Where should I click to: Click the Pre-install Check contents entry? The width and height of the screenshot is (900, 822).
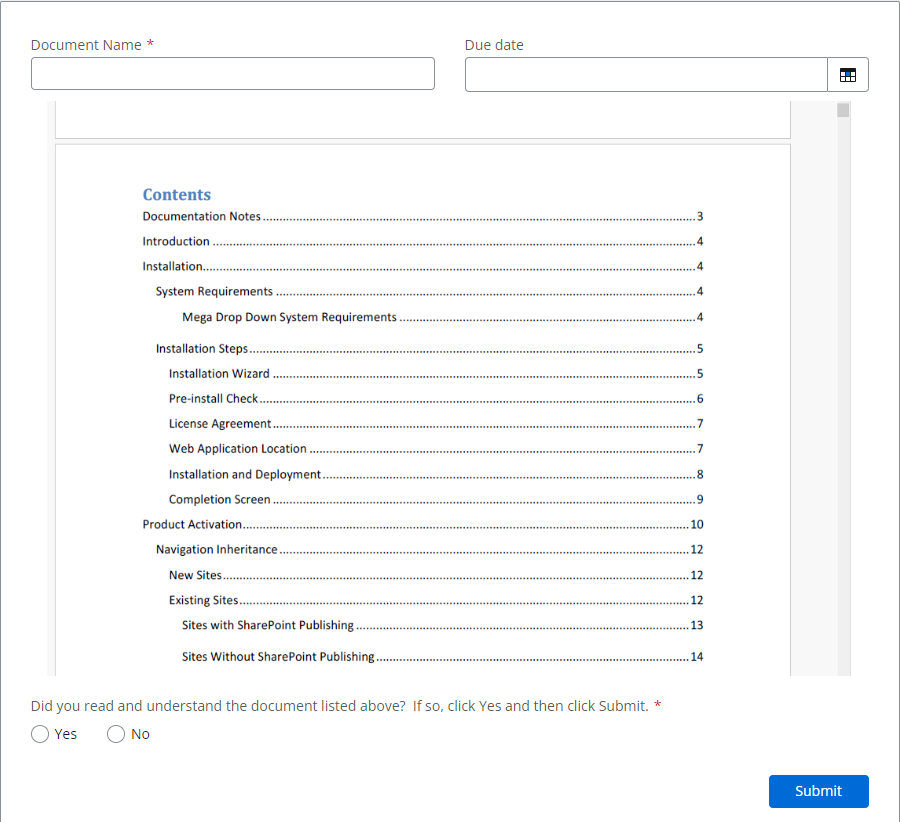(213, 399)
